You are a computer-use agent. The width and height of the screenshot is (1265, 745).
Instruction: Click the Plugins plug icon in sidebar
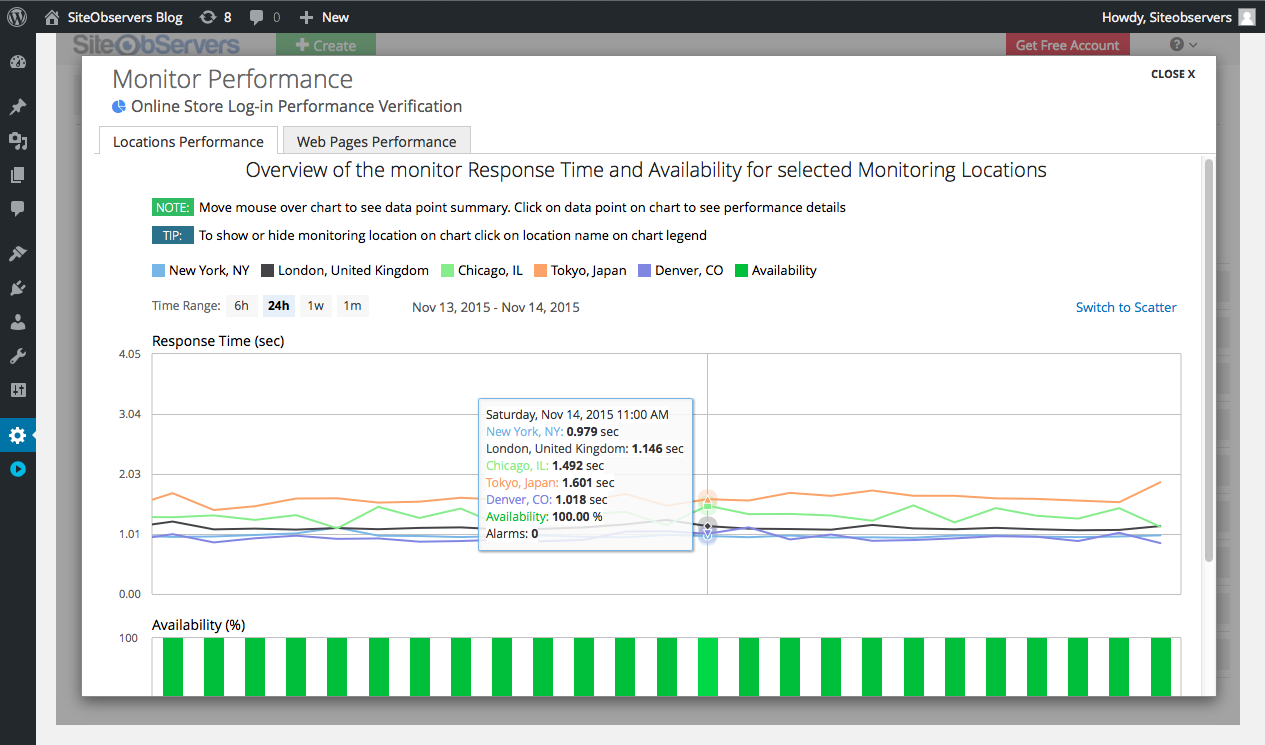point(17,288)
